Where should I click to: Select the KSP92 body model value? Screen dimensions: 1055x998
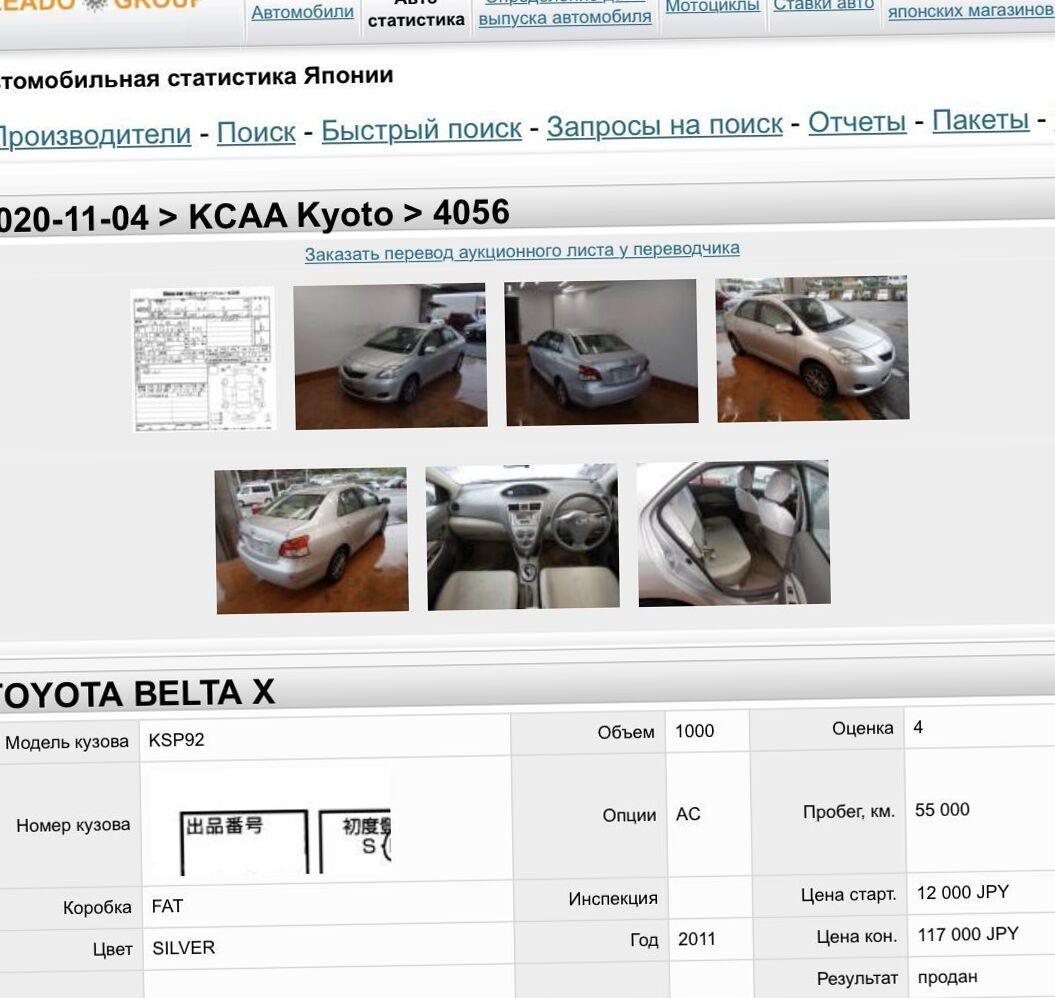tap(176, 740)
